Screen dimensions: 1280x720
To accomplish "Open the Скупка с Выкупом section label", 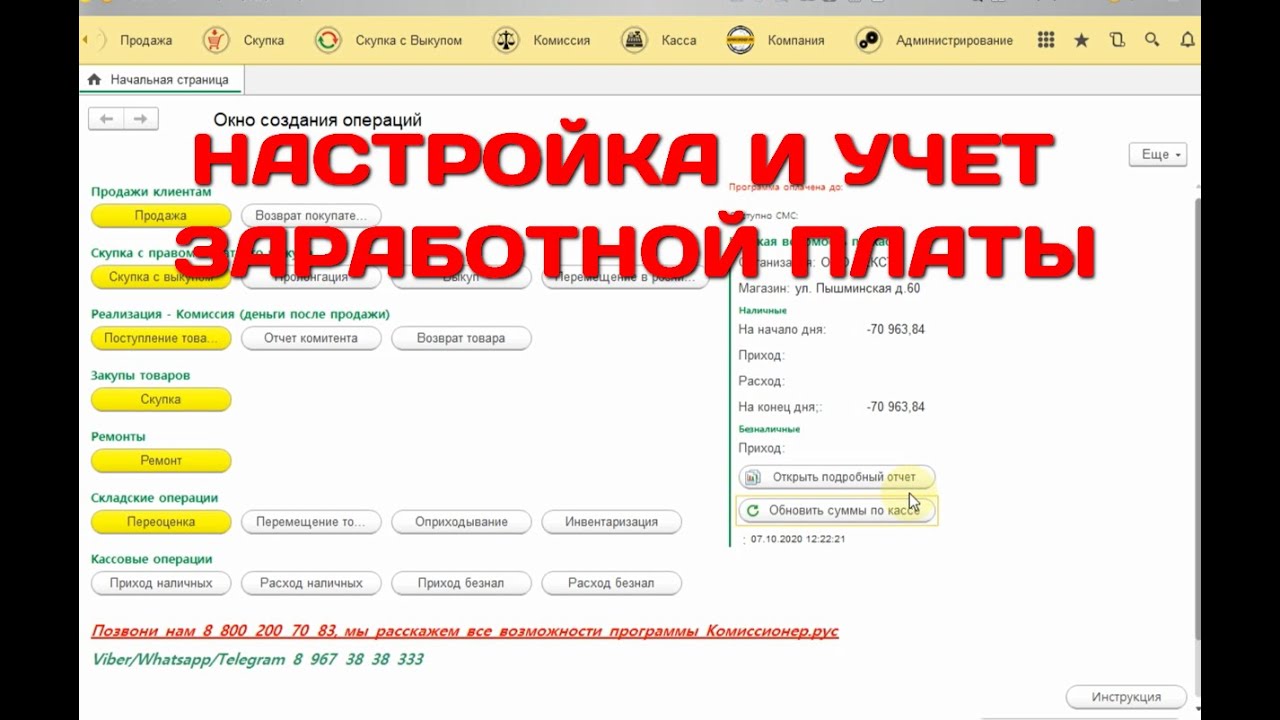I will (x=409, y=41).
